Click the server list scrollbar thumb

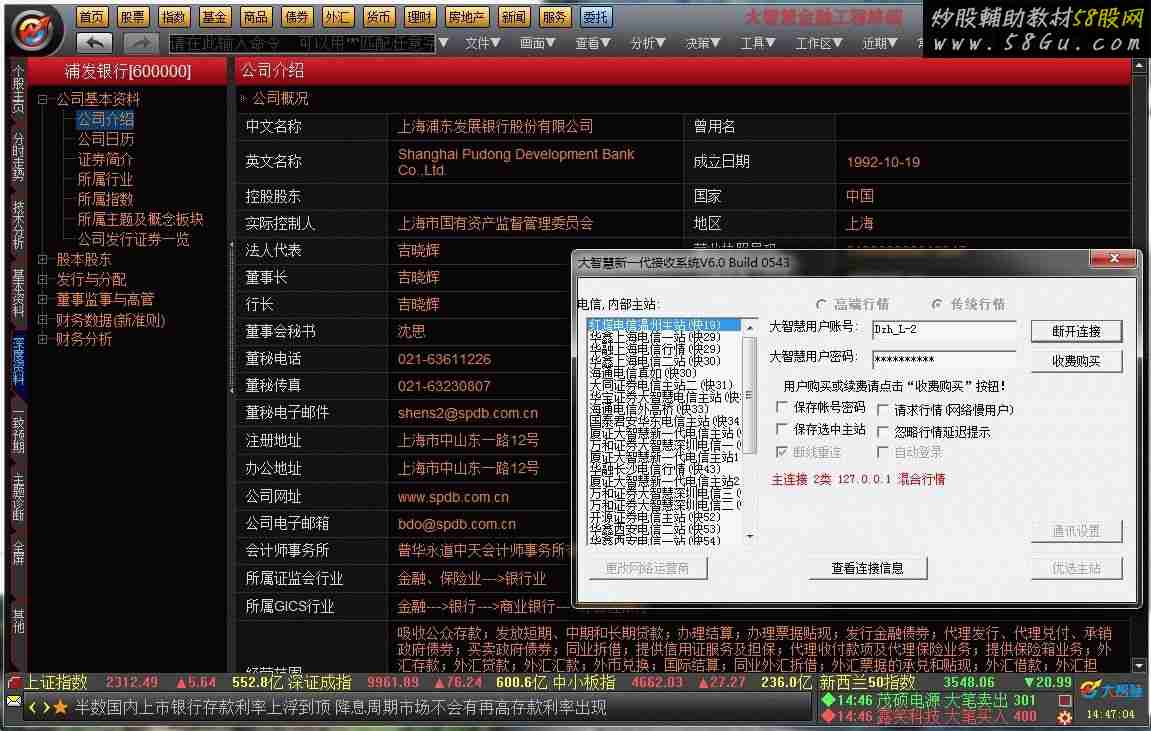[749, 395]
